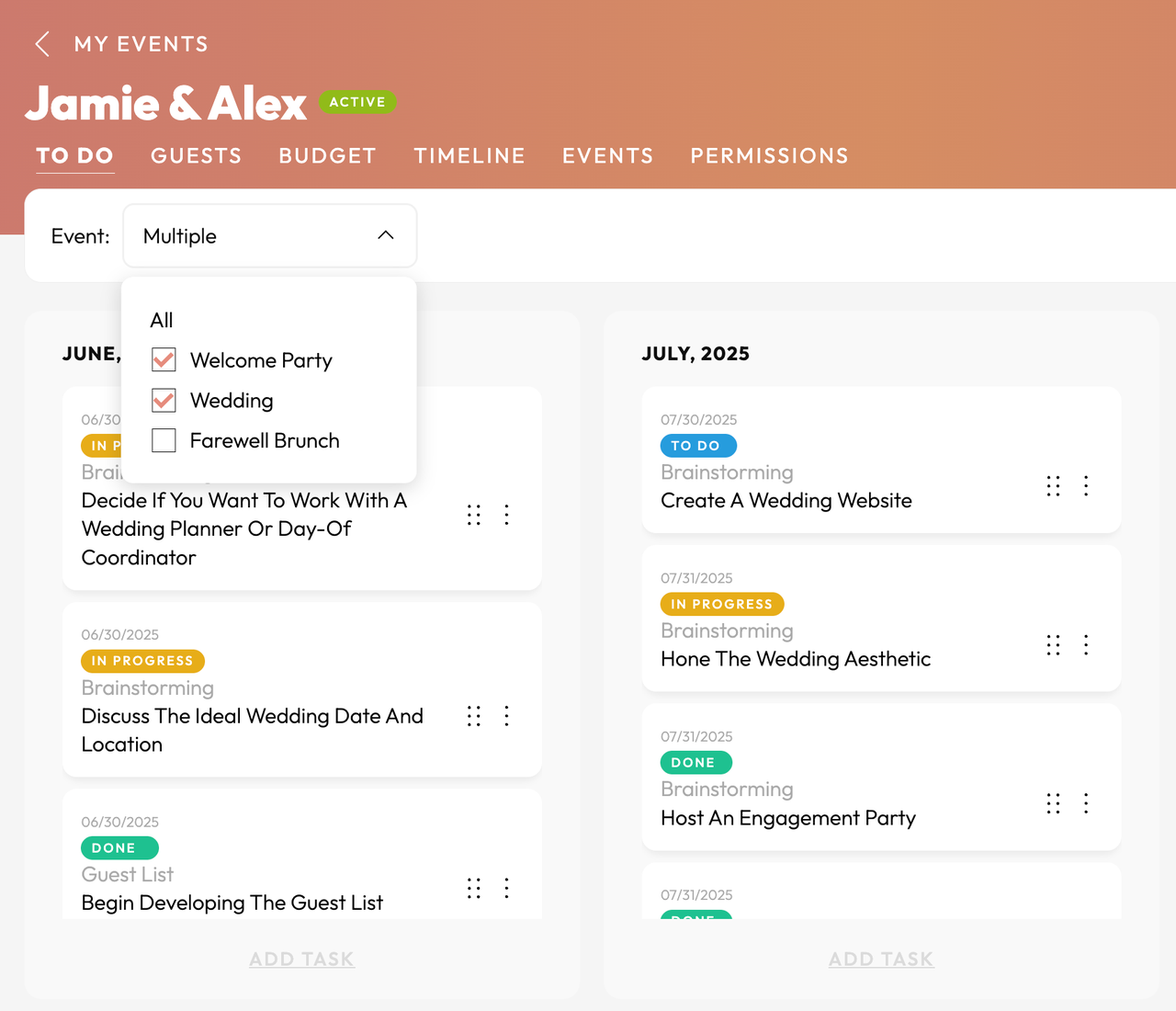Viewport: 1176px width, 1011px height.
Task: Switch to the GUESTS tab
Action: pyautogui.click(x=196, y=155)
